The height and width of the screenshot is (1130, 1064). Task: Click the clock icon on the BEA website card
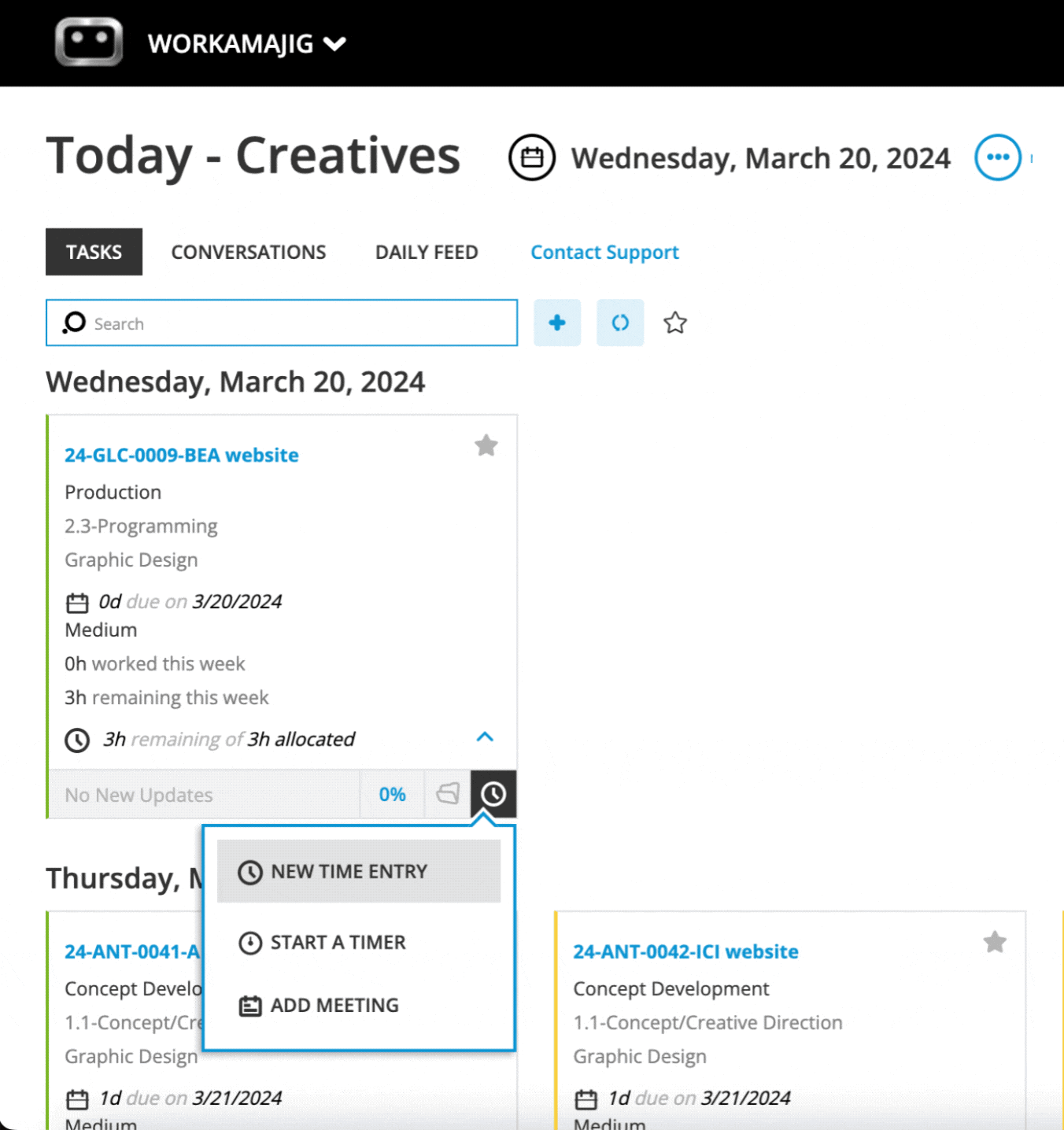tap(493, 794)
